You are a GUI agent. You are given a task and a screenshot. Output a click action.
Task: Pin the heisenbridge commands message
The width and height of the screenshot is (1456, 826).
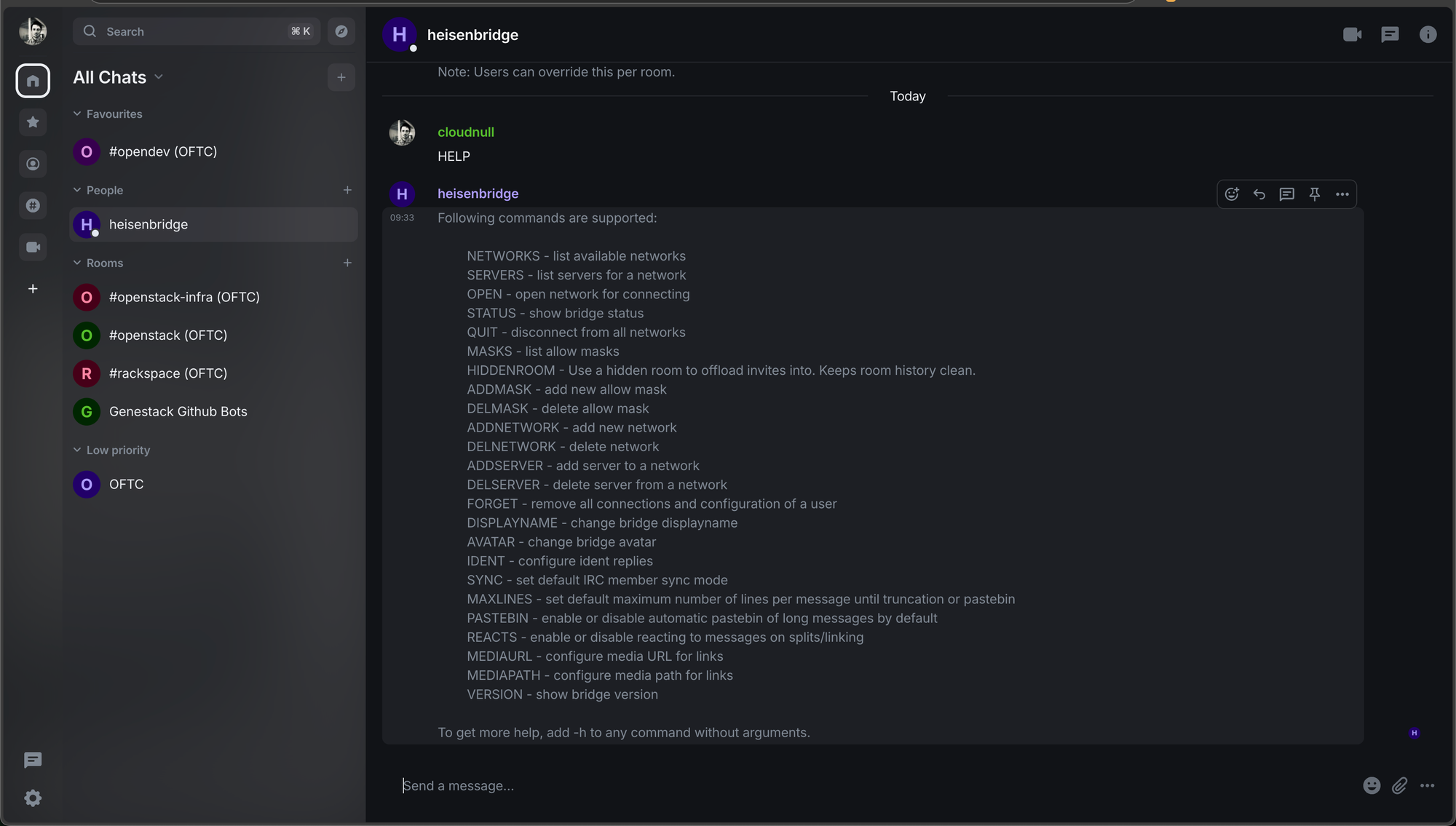click(x=1315, y=194)
